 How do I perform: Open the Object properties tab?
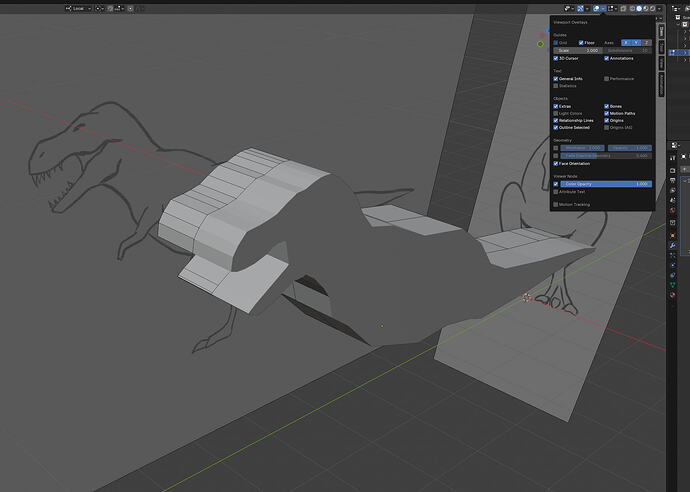[672, 235]
